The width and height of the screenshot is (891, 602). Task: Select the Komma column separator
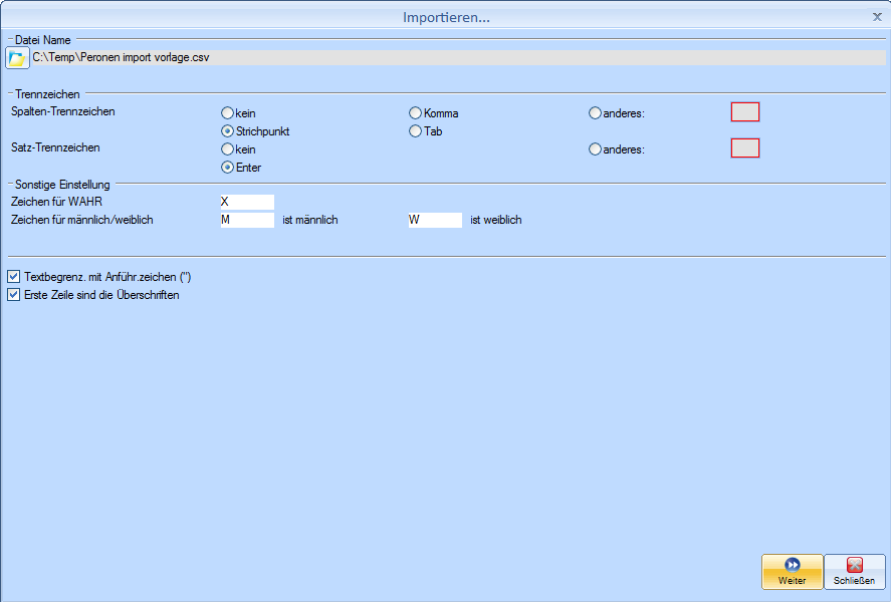[415, 113]
